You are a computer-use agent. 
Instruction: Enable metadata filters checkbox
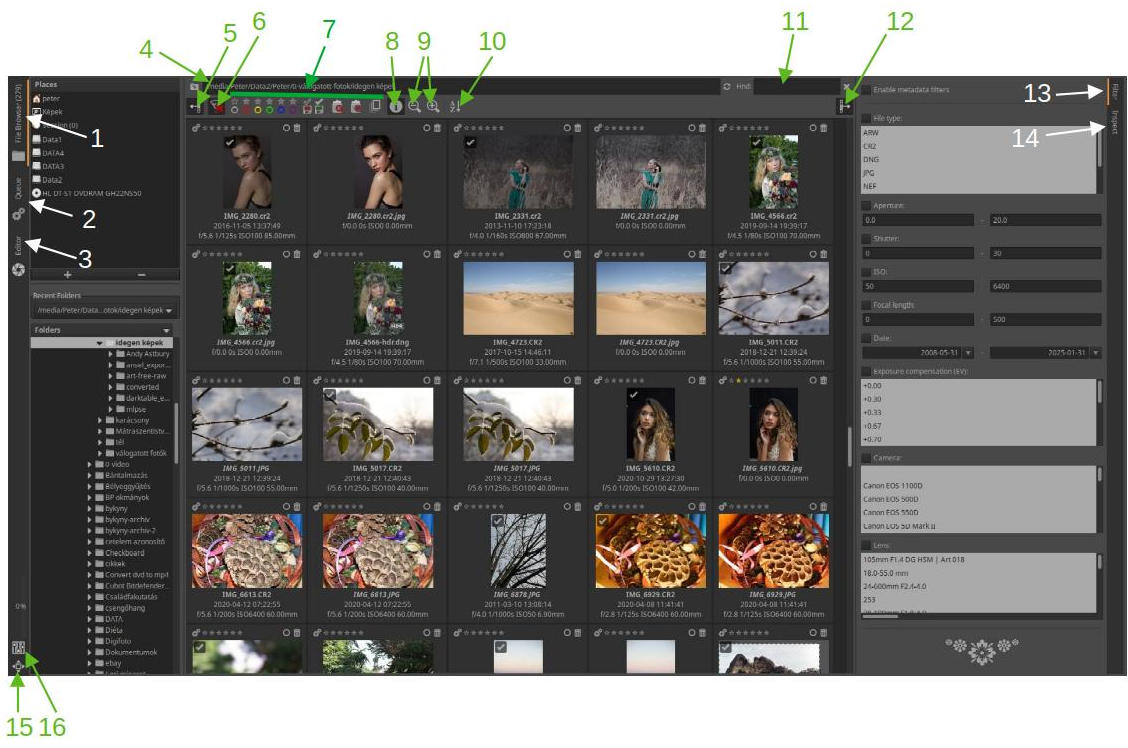coord(866,90)
